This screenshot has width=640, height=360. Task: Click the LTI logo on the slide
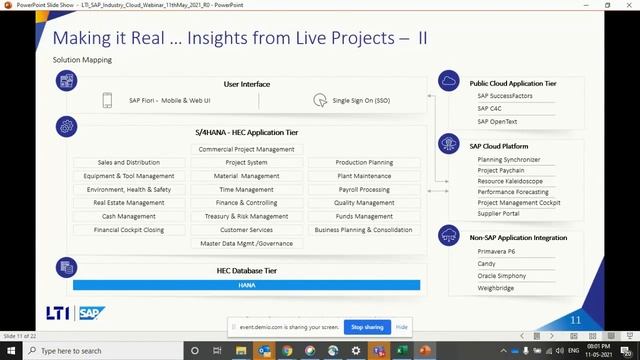coord(58,313)
